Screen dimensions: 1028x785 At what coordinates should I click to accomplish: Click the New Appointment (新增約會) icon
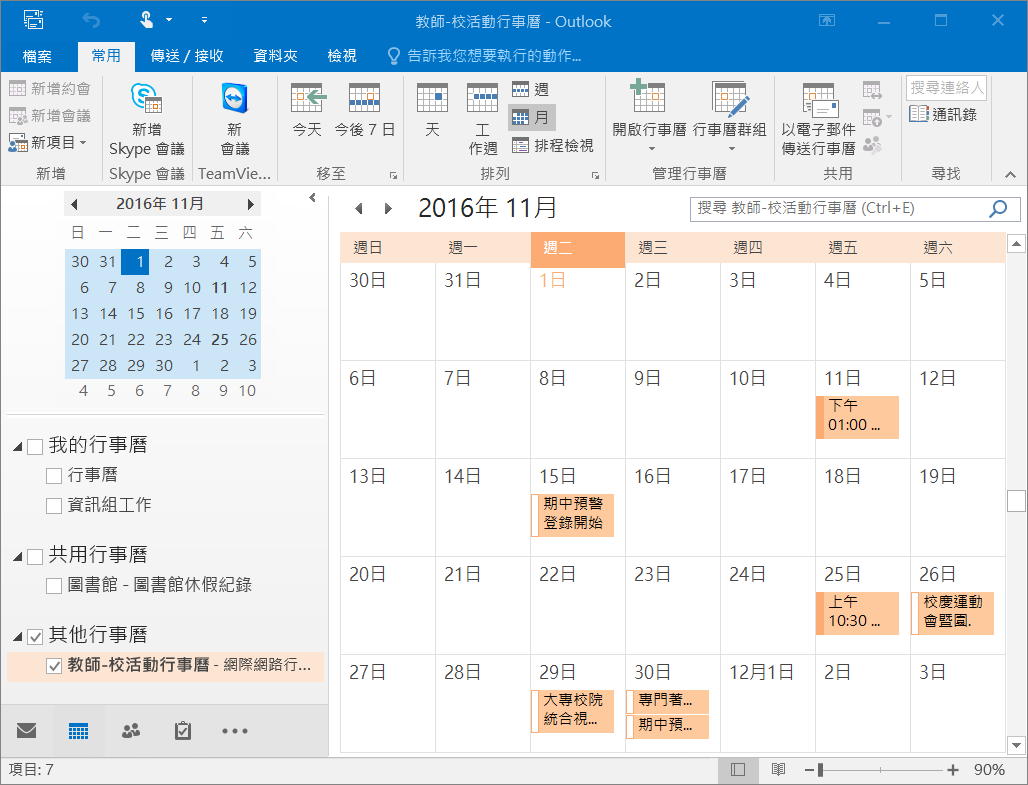[x=18, y=89]
